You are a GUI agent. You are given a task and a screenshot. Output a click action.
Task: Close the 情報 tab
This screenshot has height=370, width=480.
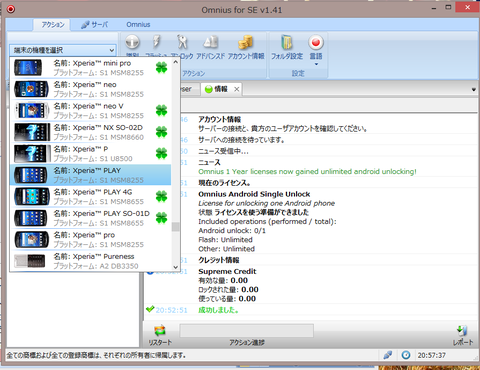click(236, 89)
